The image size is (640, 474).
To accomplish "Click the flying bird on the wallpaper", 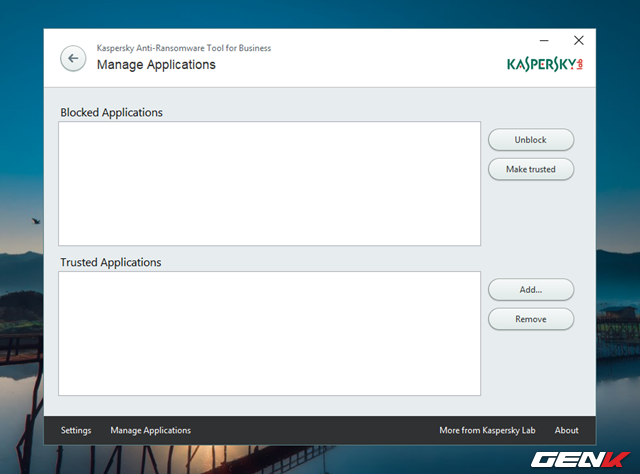I will coord(36,220).
